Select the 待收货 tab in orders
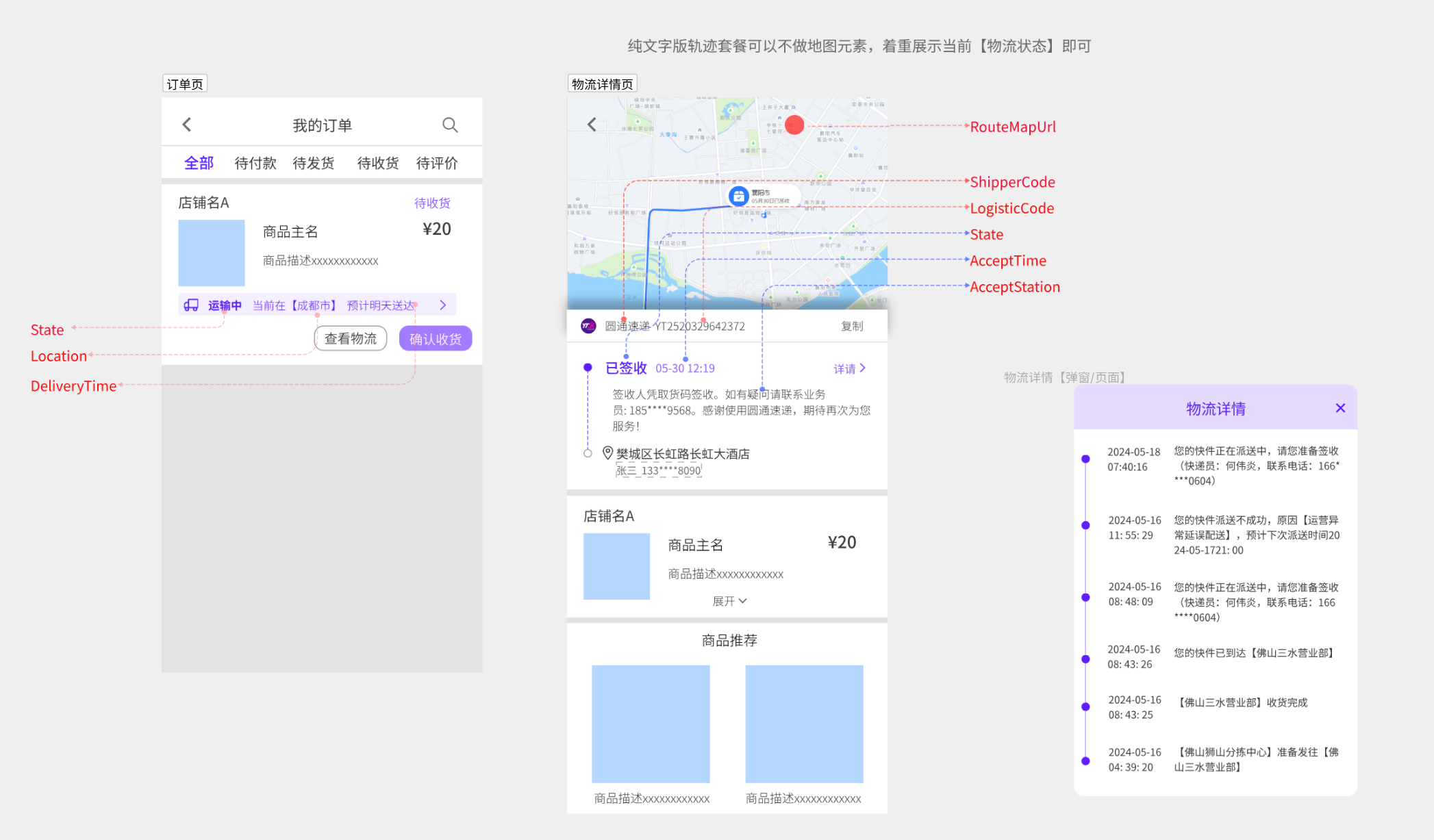 (377, 163)
